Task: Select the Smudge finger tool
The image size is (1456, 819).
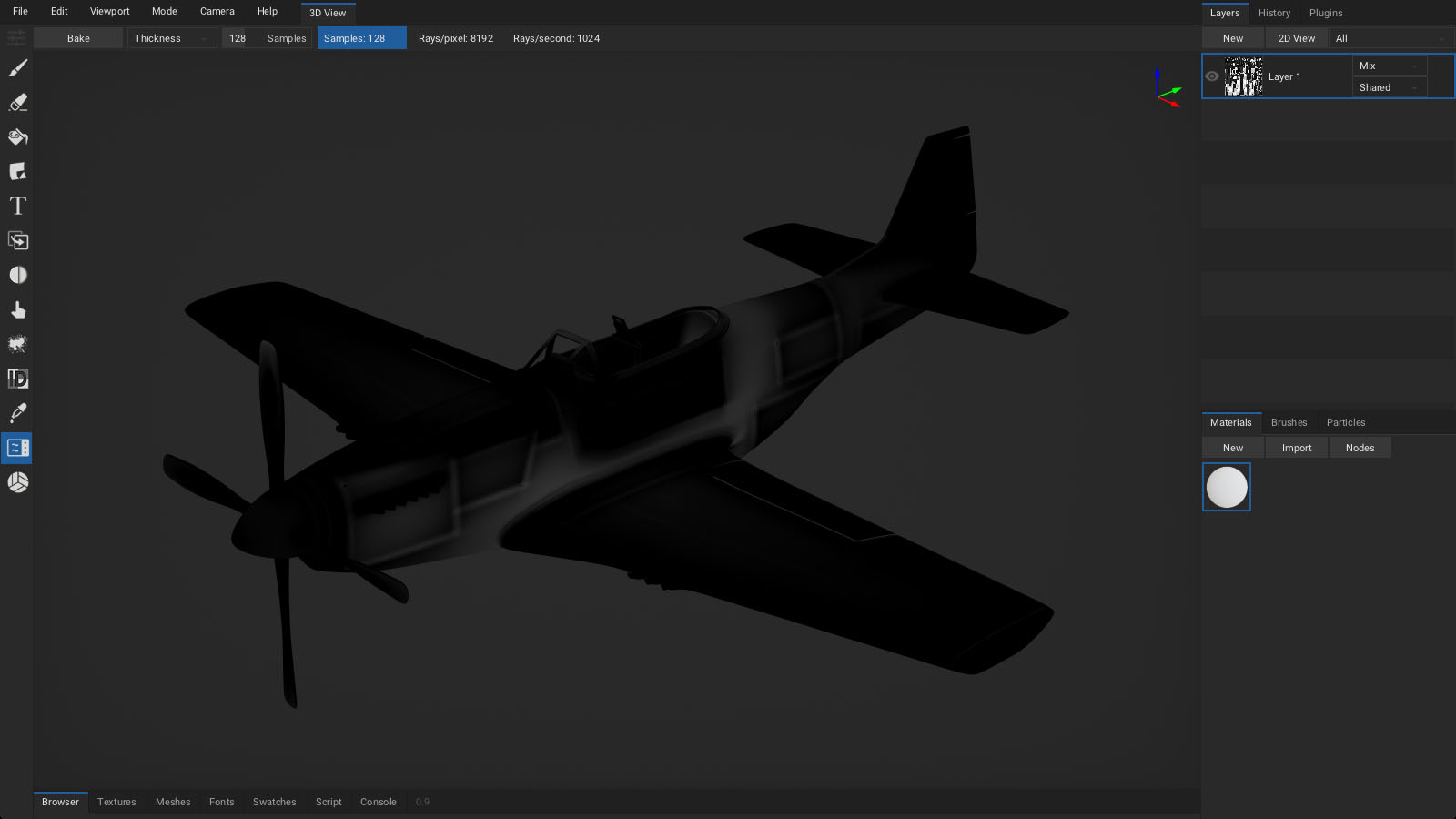Action: point(18,310)
